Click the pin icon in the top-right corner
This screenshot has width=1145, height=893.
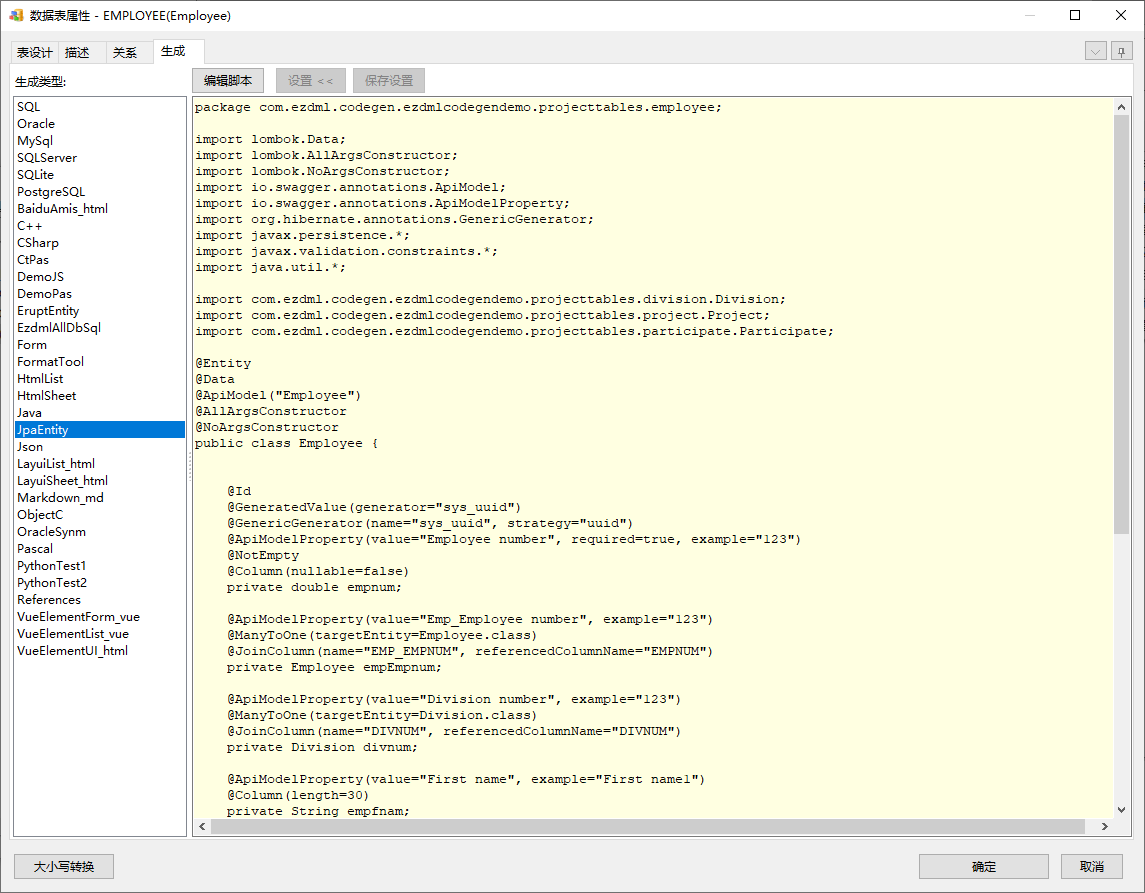coord(1122,52)
